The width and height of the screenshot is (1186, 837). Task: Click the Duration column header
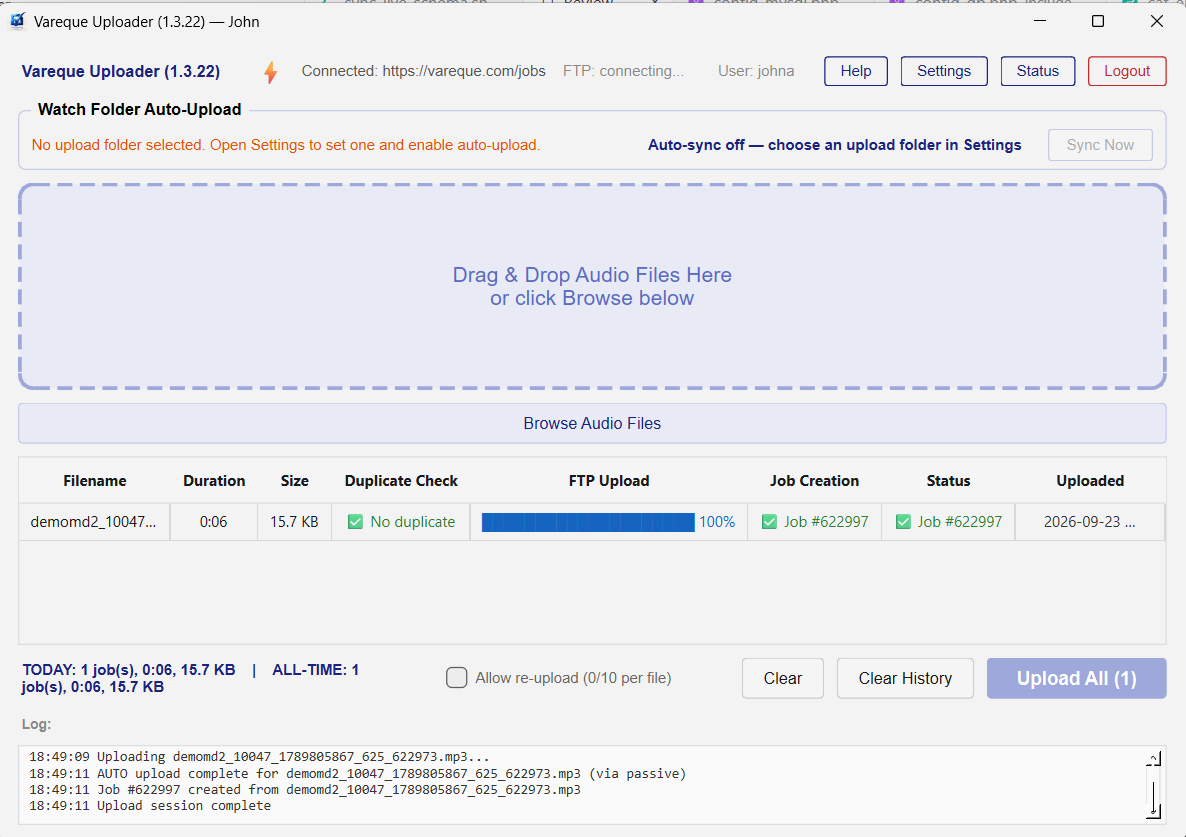[x=214, y=481]
